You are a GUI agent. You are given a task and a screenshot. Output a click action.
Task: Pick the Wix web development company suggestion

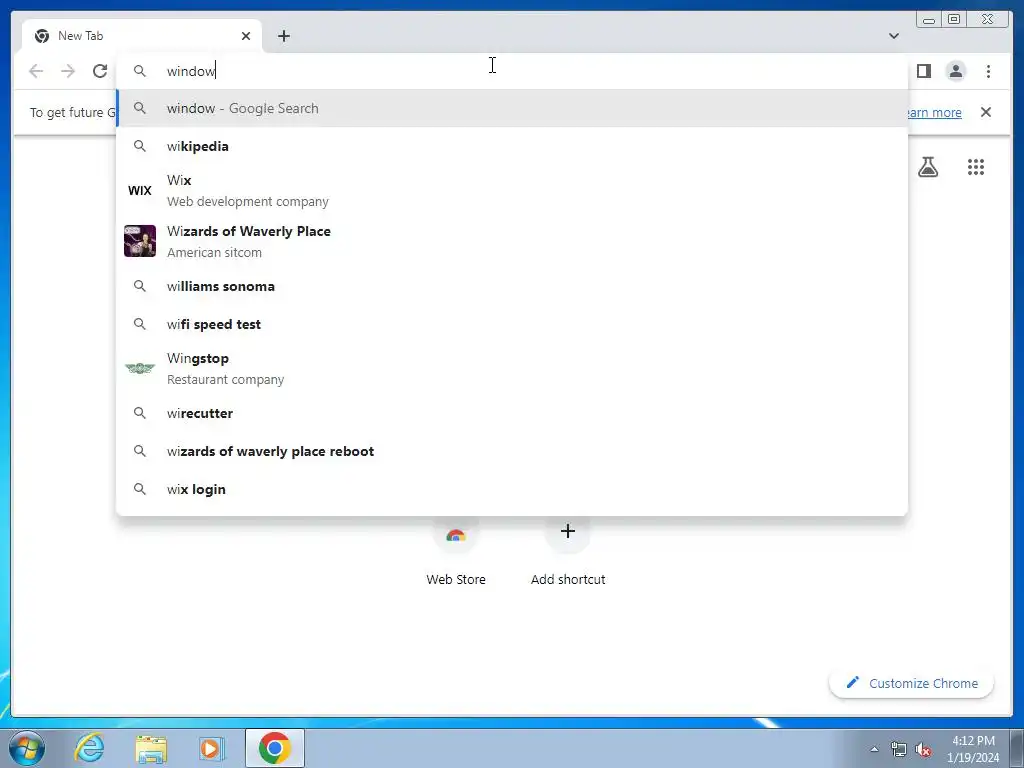click(512, 191)
